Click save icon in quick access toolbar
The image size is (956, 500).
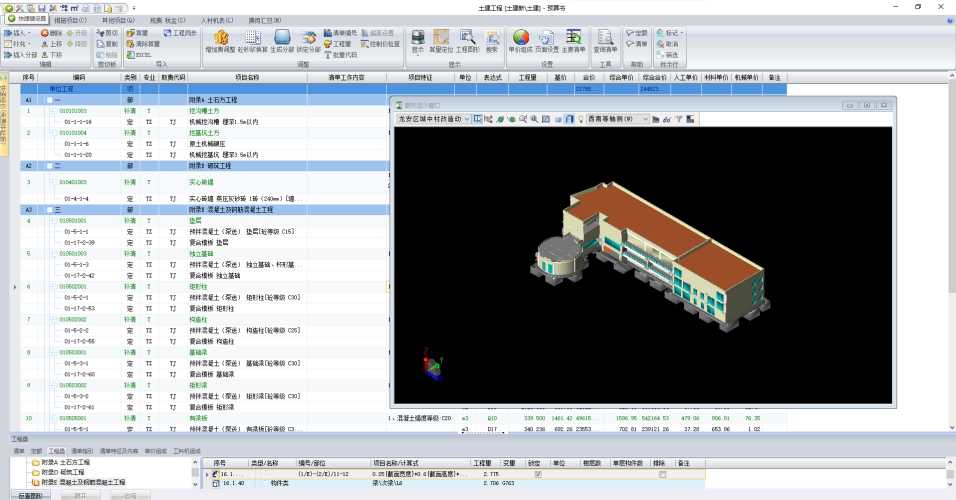pos(41,8)
